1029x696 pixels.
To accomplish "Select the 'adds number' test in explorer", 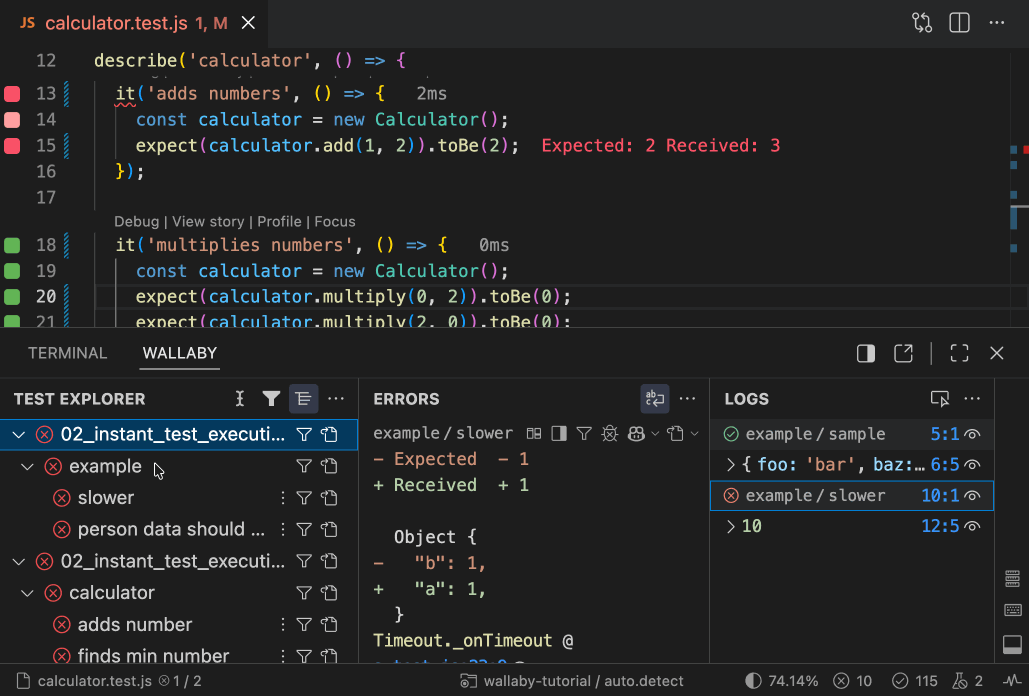I will tap(134, 625).
